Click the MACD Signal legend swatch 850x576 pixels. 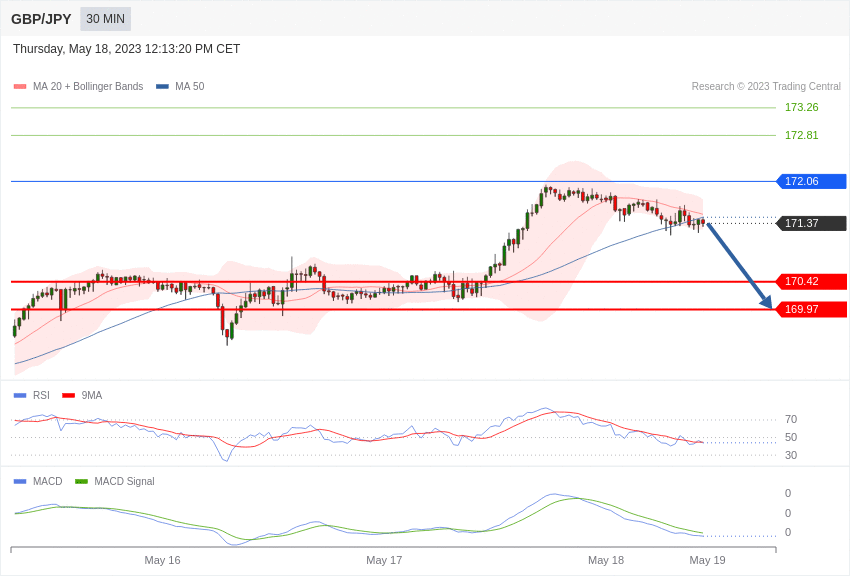[x=81, y=481]
